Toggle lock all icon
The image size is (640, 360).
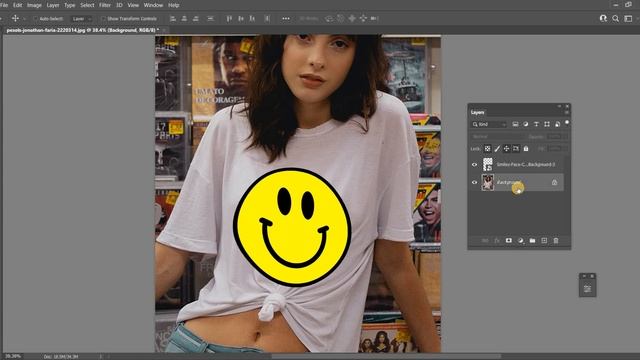[526, 149]
